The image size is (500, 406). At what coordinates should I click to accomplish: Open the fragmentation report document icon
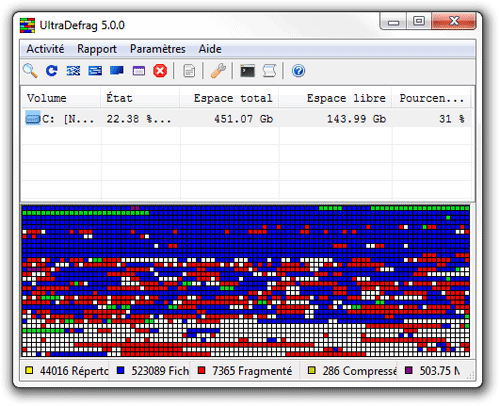tap(189, 71)
